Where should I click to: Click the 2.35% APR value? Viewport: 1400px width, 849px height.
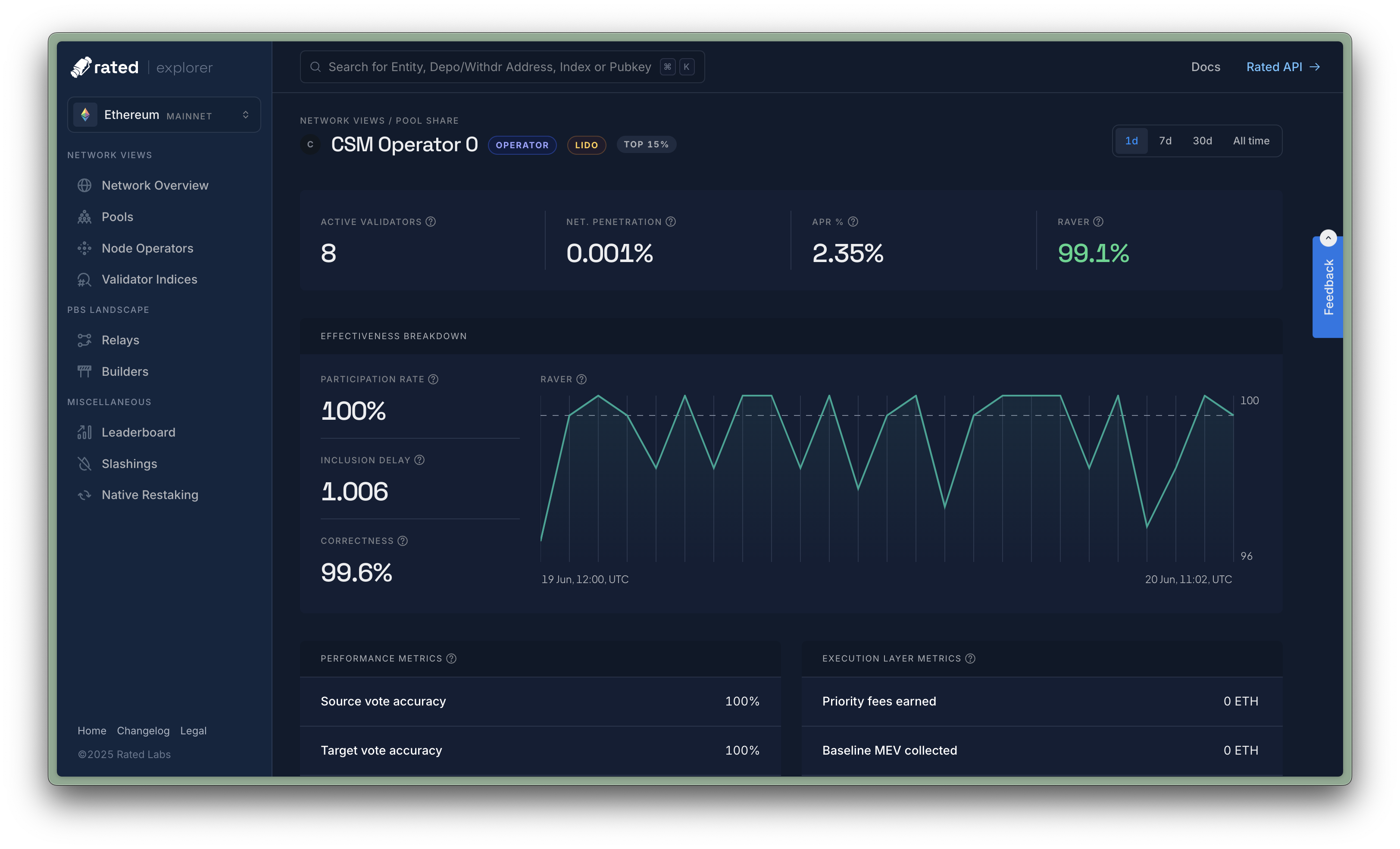coord(848,253)
